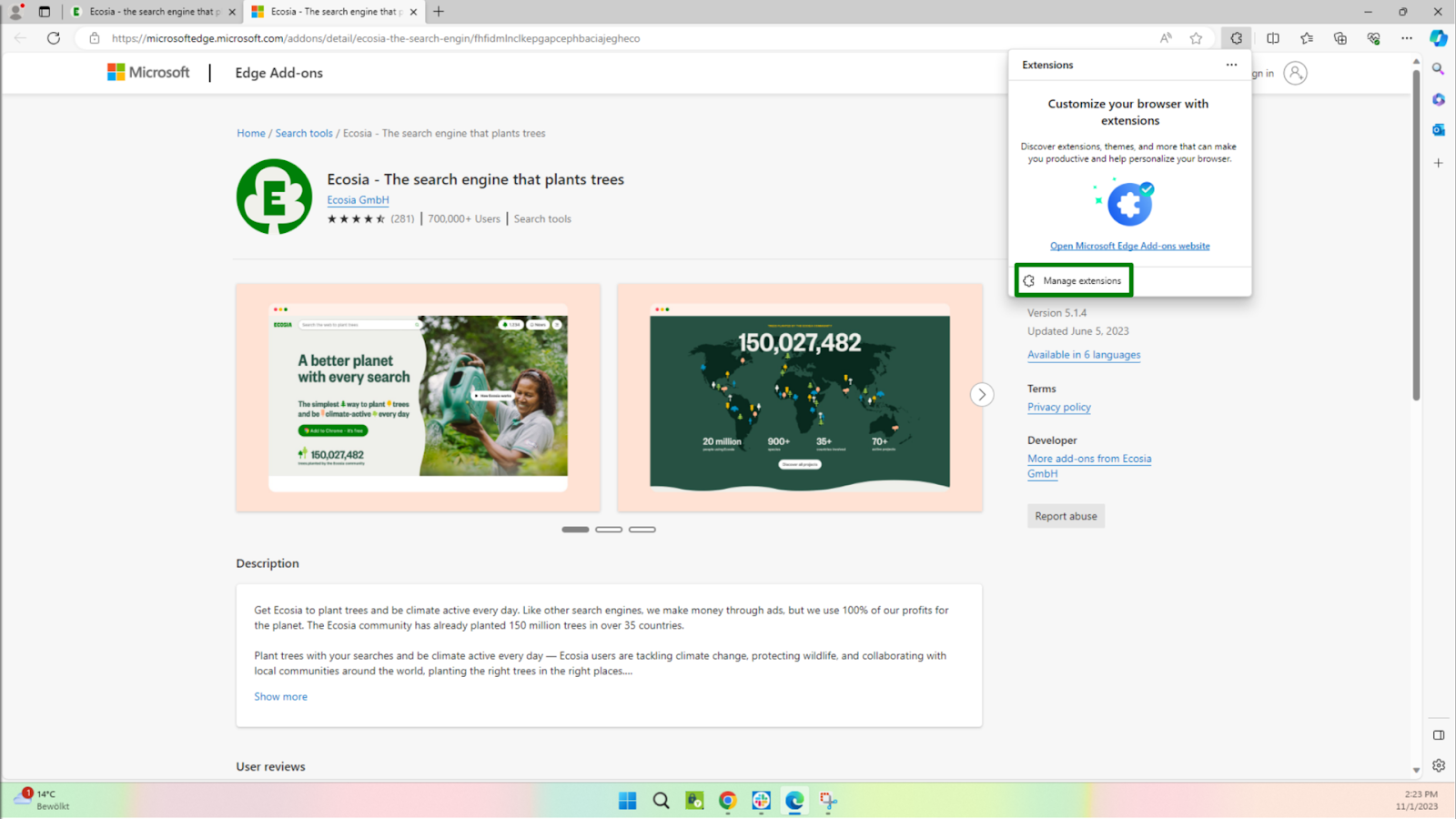Click the account avatar icon on Add-ons page

click(x=1295, y=73)
